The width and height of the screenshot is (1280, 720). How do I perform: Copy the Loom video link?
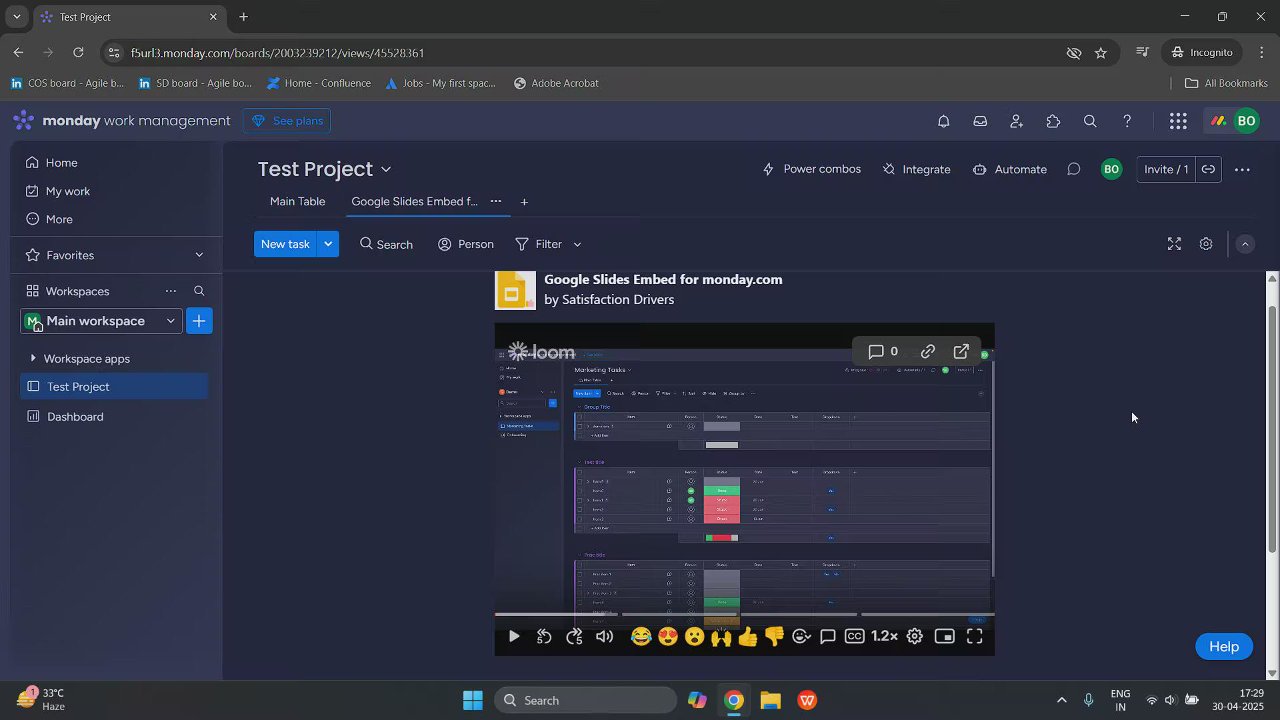click(928, 352)
